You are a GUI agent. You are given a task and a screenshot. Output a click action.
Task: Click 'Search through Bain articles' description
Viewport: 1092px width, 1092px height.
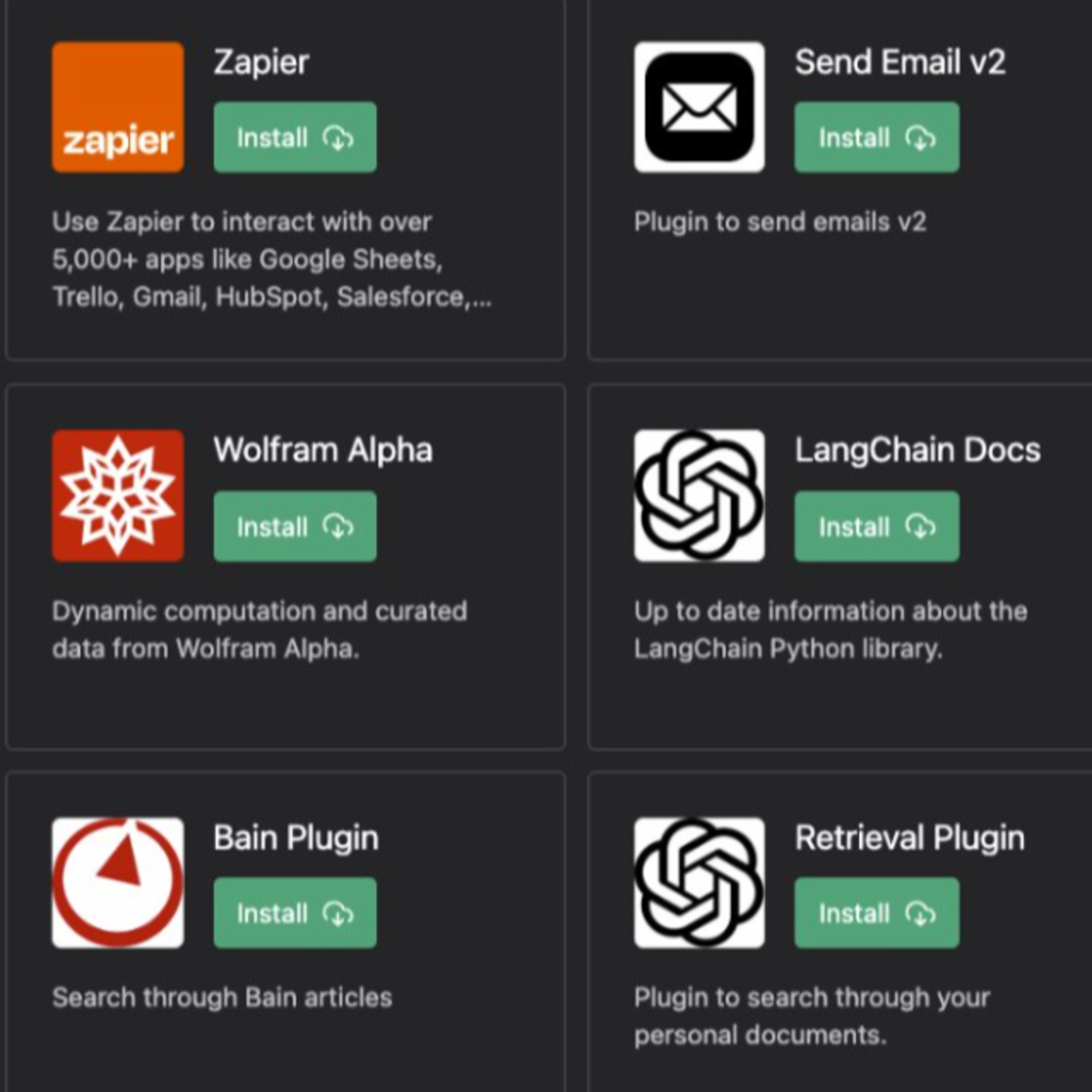tap(222, 998)
